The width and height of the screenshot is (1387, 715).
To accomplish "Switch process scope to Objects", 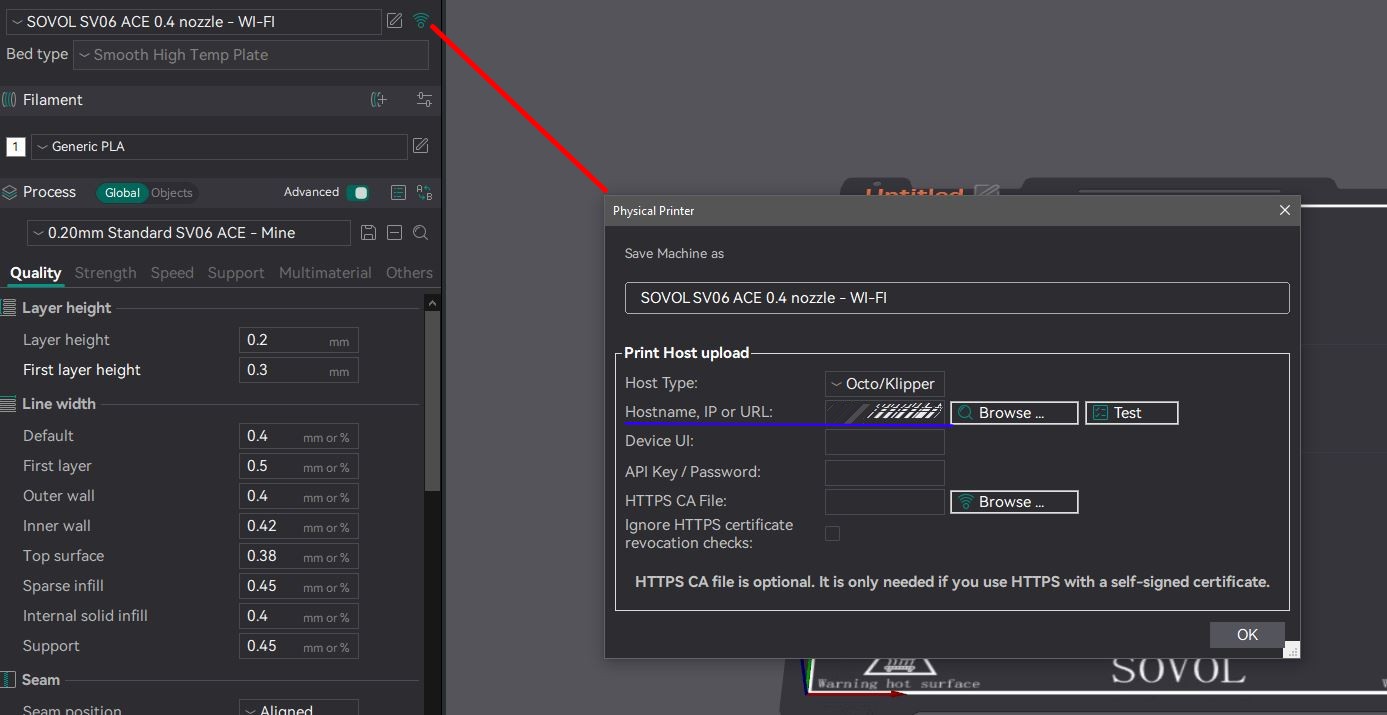I will pos(172,193).
